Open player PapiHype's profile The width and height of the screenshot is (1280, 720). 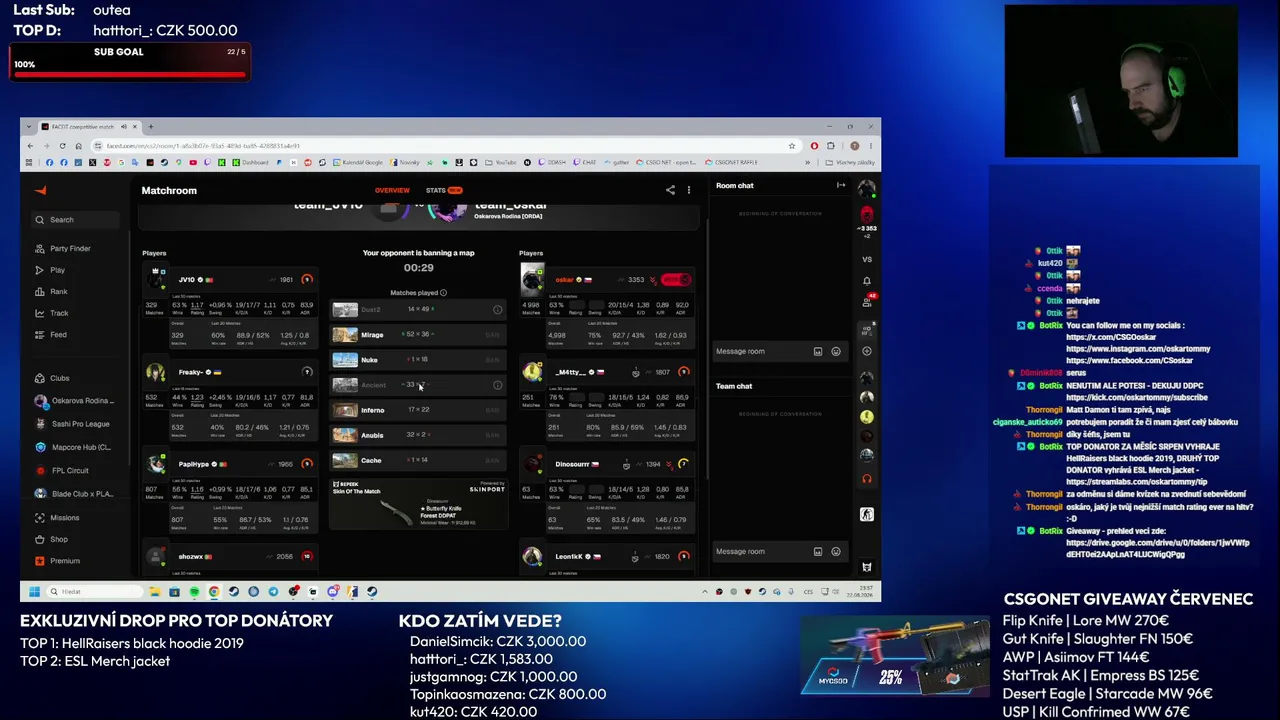click(194, 464)
